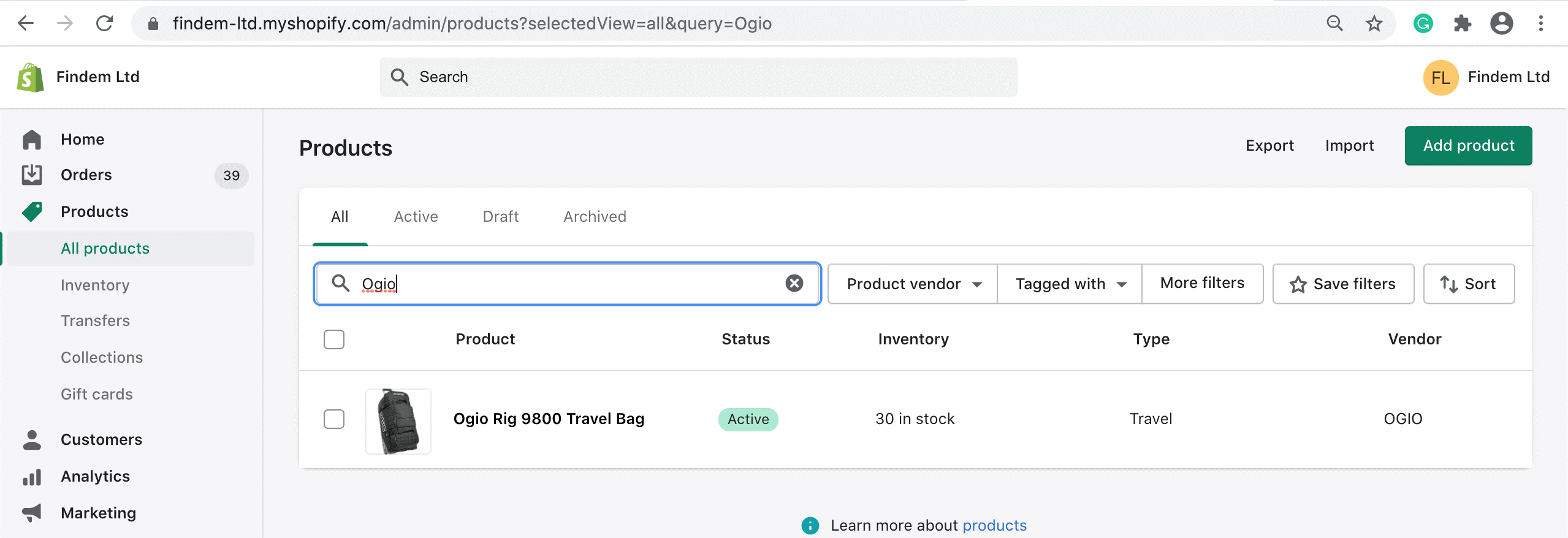Screen dimensions: 1568x538
Task: Open the Chrome three-dot menu
Action: coord(1540,23)
